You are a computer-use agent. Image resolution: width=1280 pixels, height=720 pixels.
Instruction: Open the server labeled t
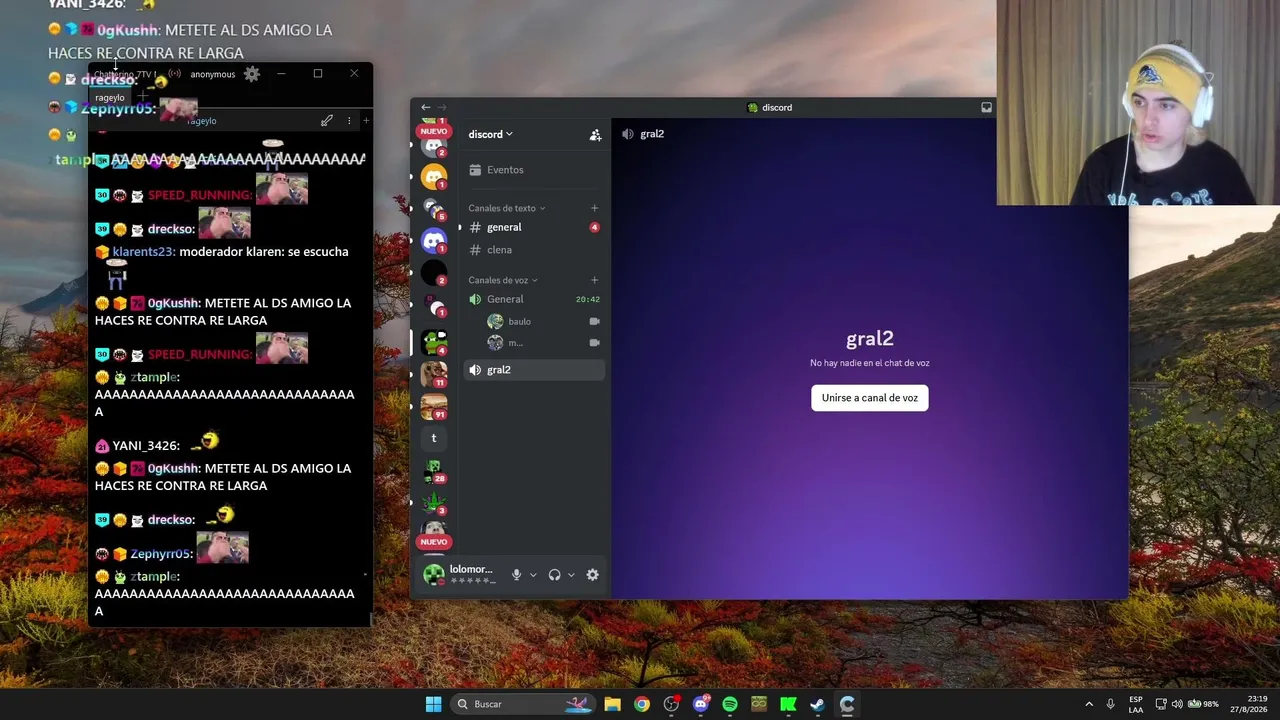click(434, 438)
